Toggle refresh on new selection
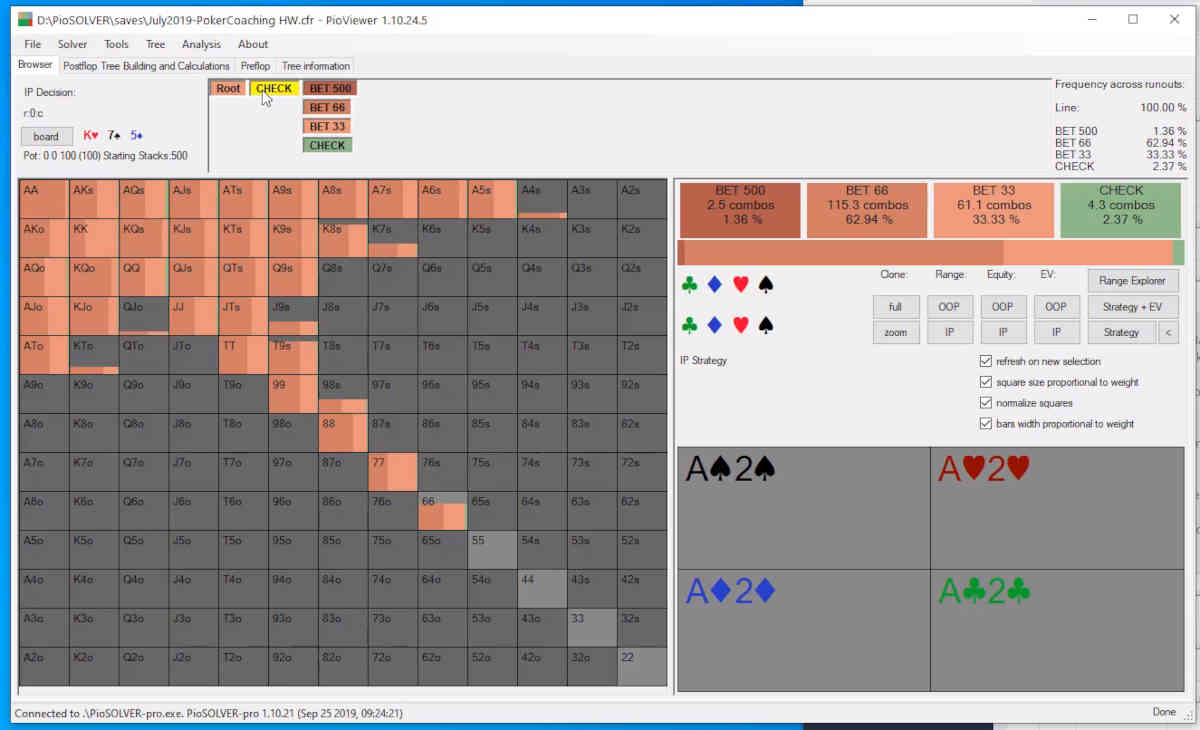This screenshot has width=1200, height=730. coord(986,363)
